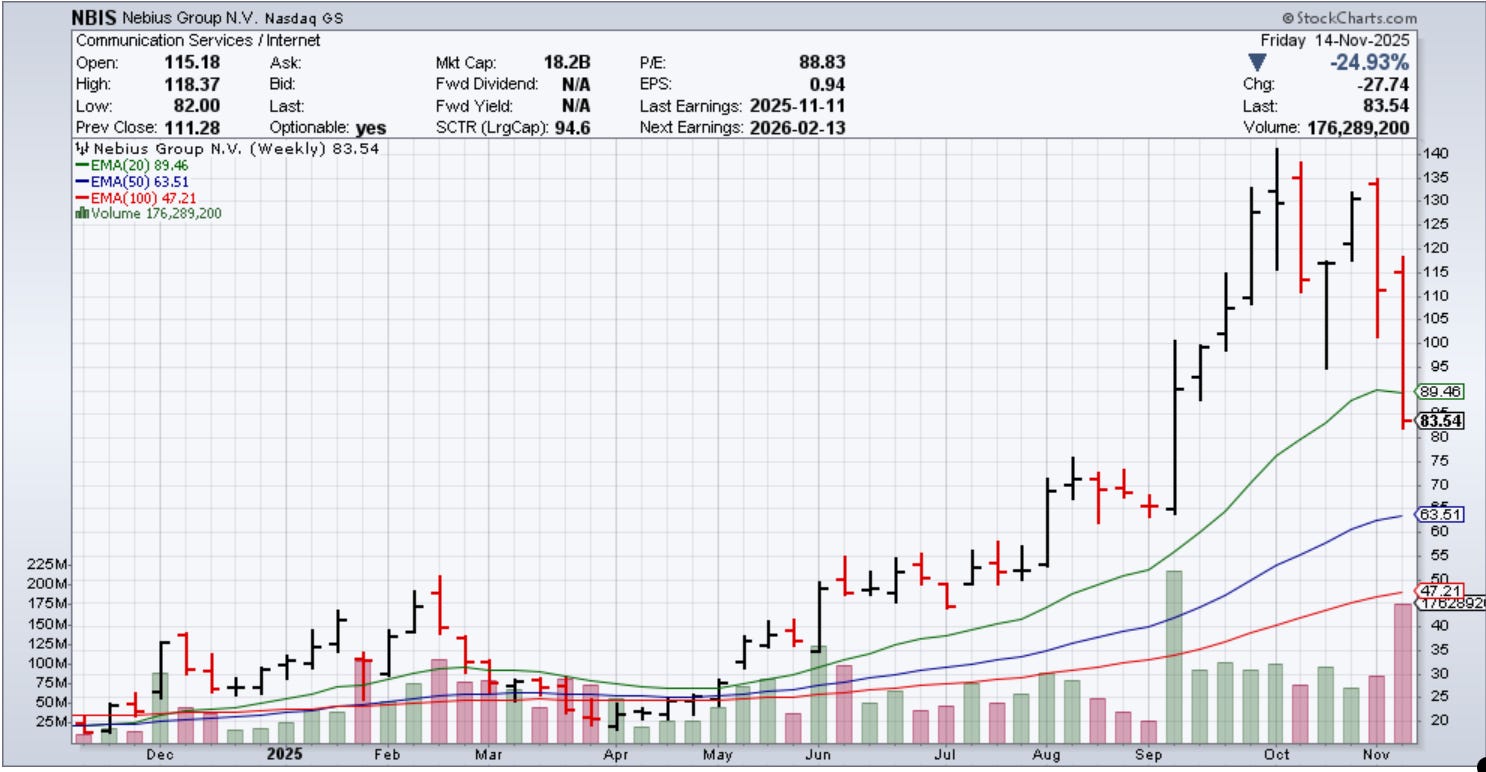The image size is (1486, 772).
Task: Click the -24.93% percent change figure
Action: coord(1370,62)
